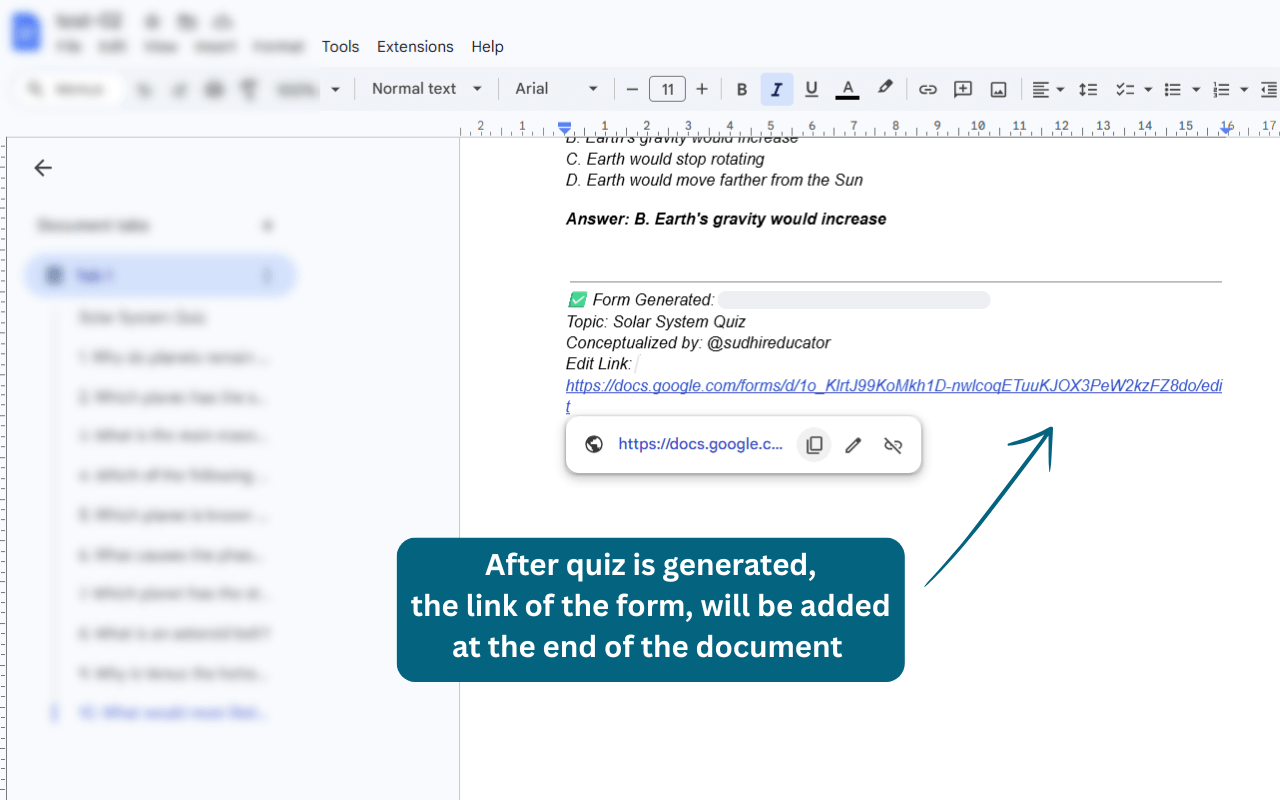Click the edit link pencil icon
The image size is (1280, 800).
tap(853, 445)
